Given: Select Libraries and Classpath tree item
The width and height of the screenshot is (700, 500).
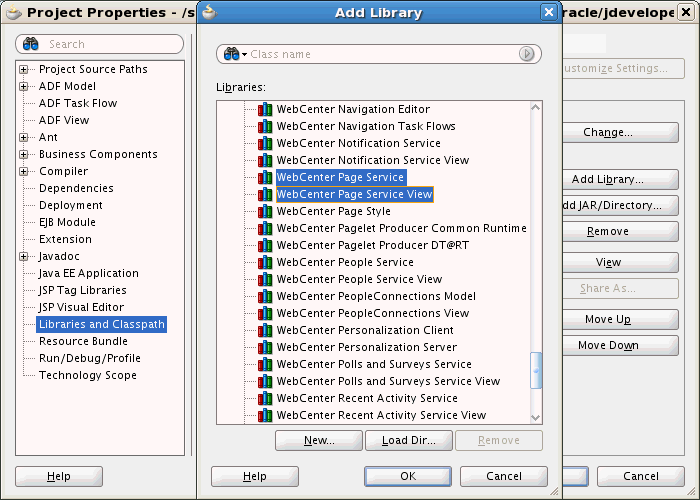Looking at the screenshot, I should pyautogui.click(x=102, y=324).
